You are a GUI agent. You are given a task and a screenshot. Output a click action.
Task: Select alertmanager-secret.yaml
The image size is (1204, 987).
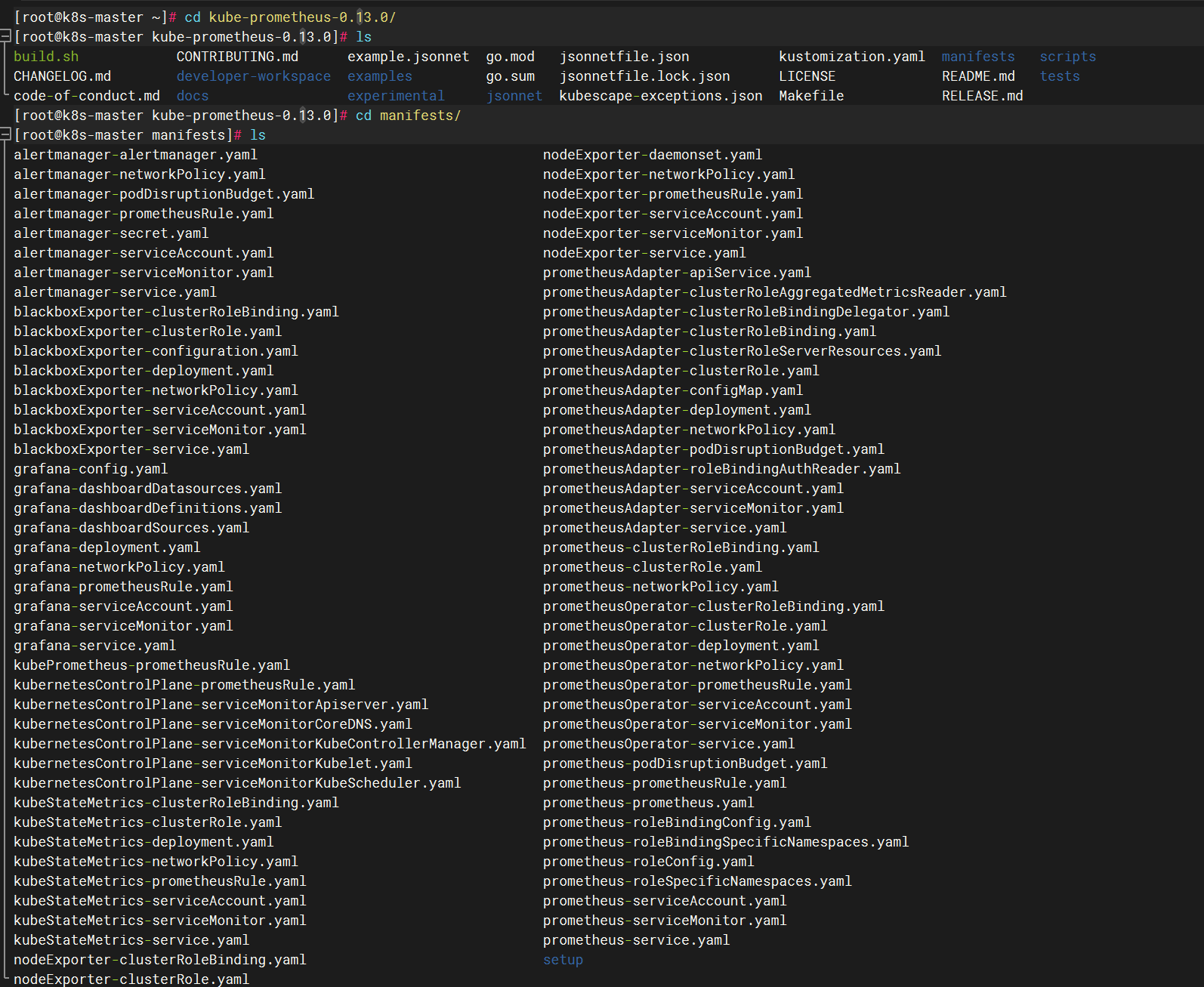pos(111,233)
